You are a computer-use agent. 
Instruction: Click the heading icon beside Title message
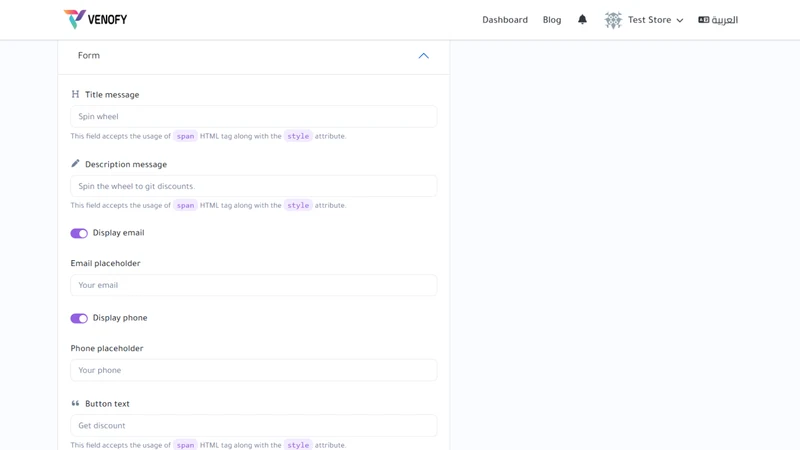pyautogui.click(x=76, y=94)
